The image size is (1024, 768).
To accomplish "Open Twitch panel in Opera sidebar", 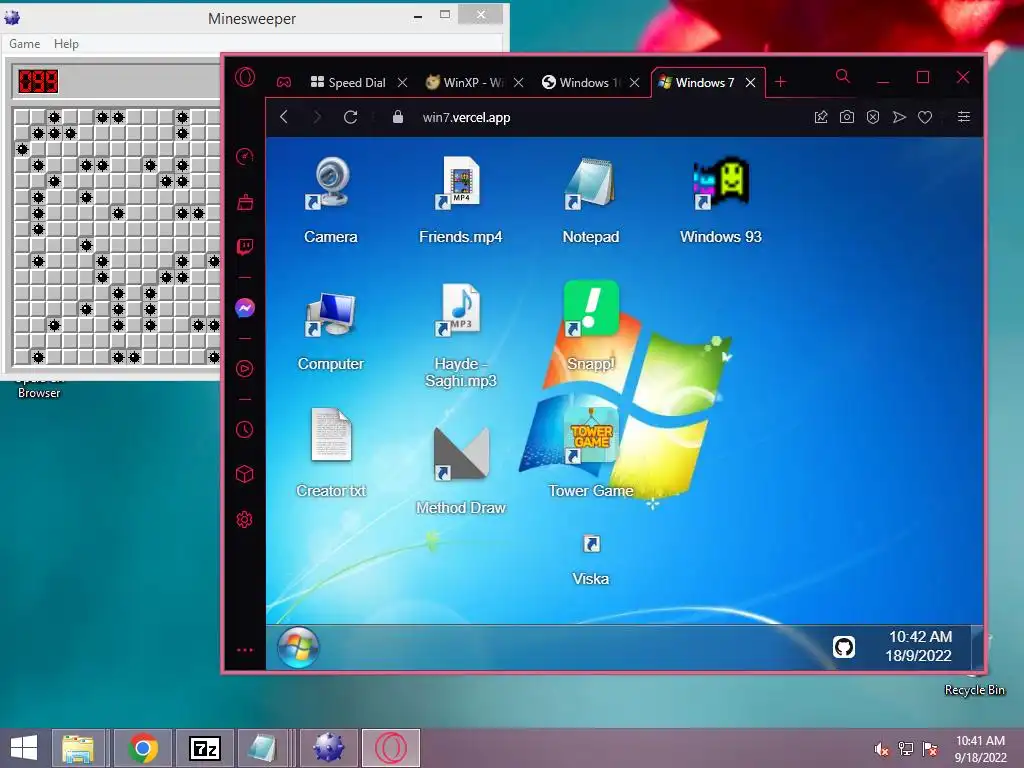I will [245, 247].
